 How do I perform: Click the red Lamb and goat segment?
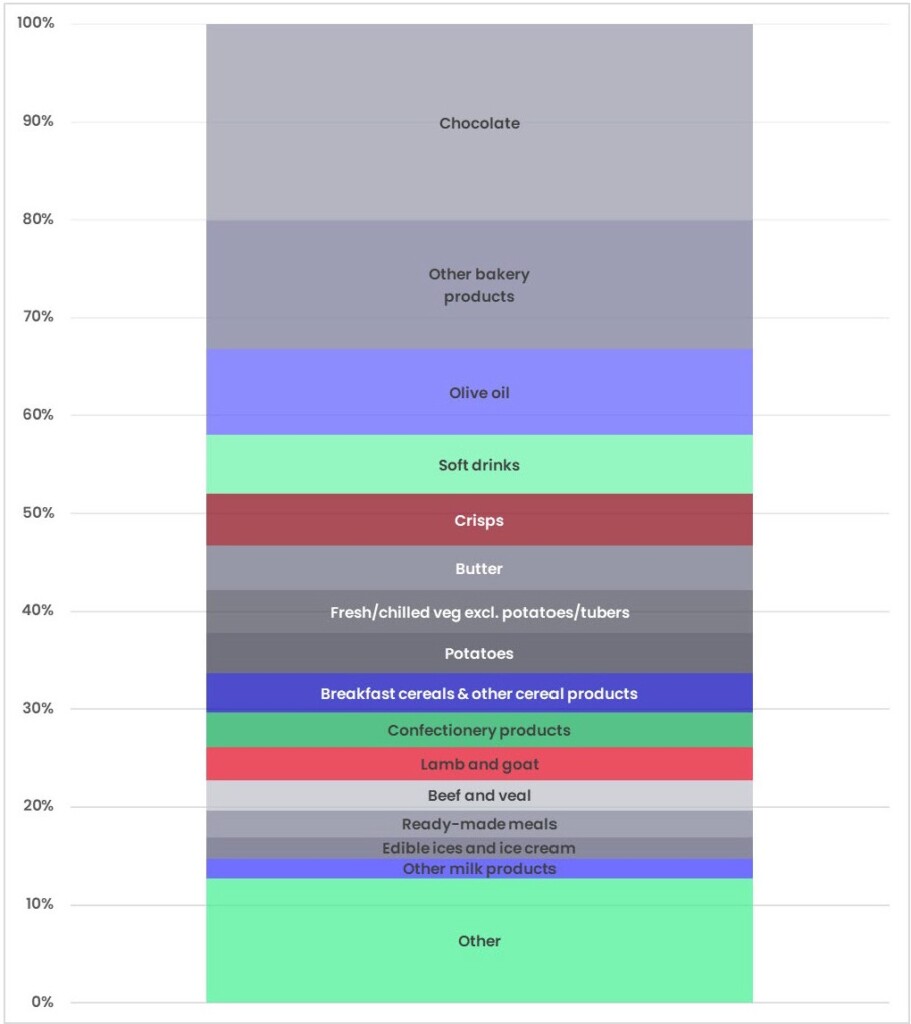(x=479, y=764)
